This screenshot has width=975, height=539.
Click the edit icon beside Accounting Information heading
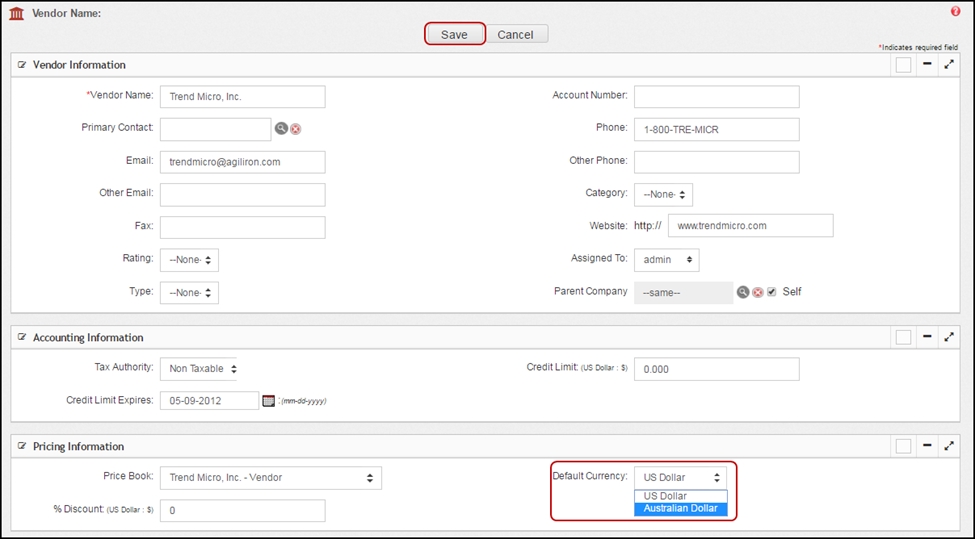[x=22, y=337]
